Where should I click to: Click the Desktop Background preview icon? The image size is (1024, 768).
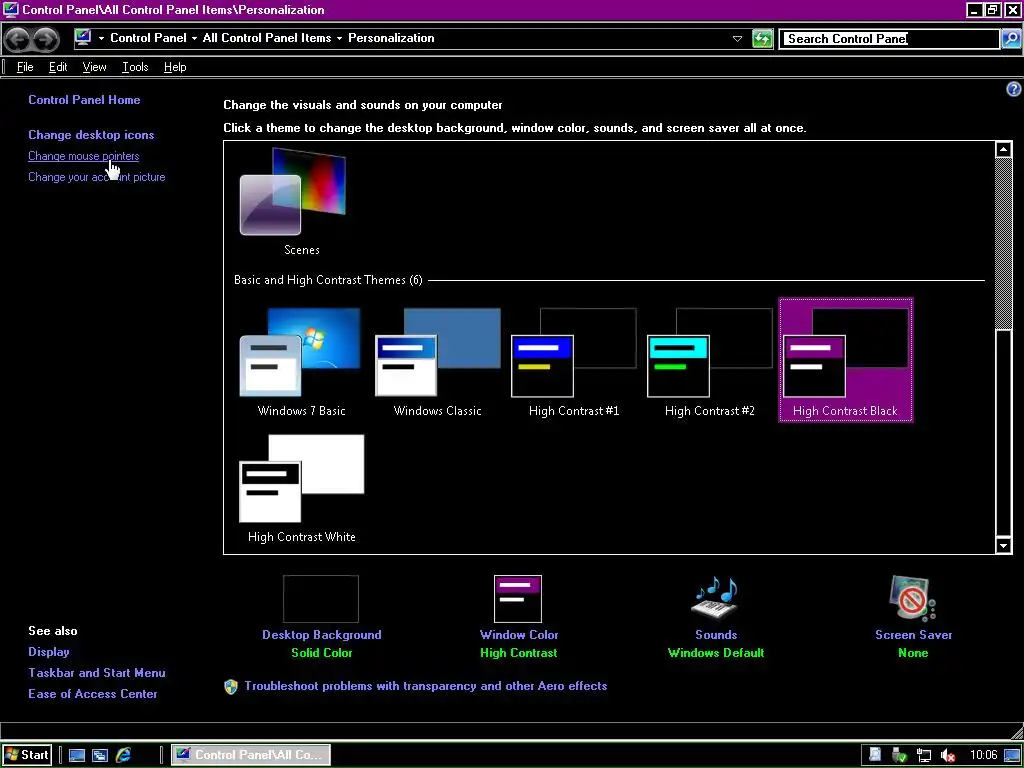(321, 599)
